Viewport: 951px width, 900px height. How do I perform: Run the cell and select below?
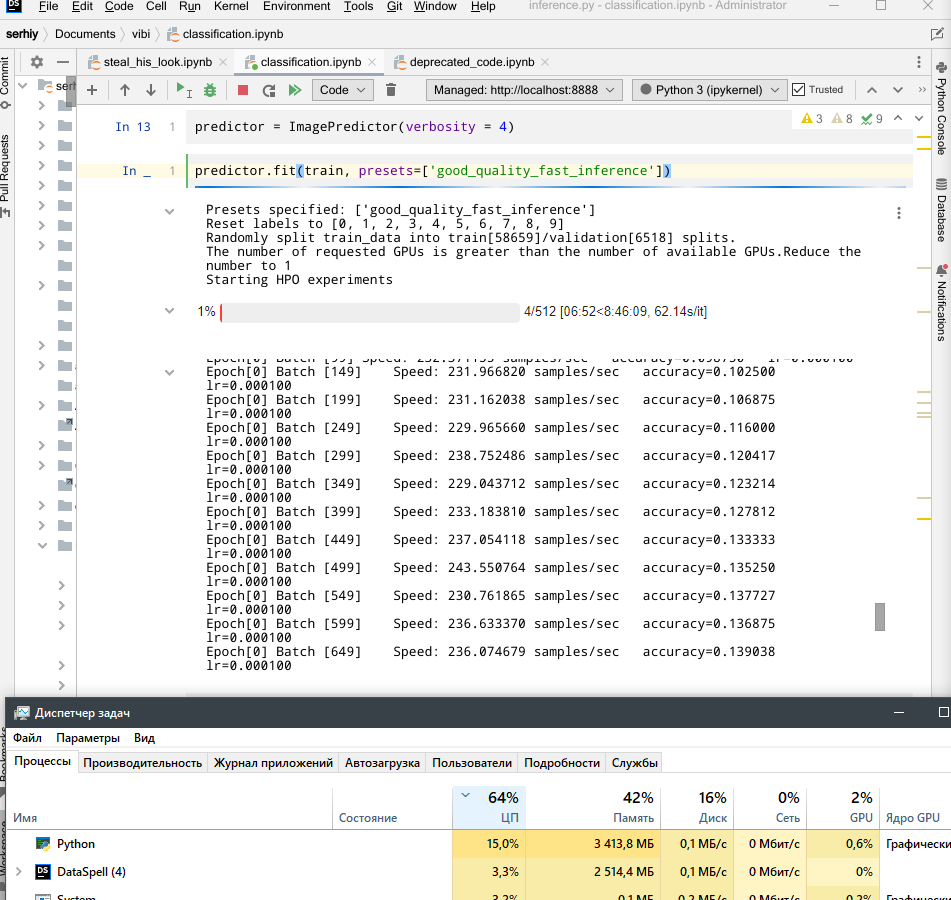183,90
